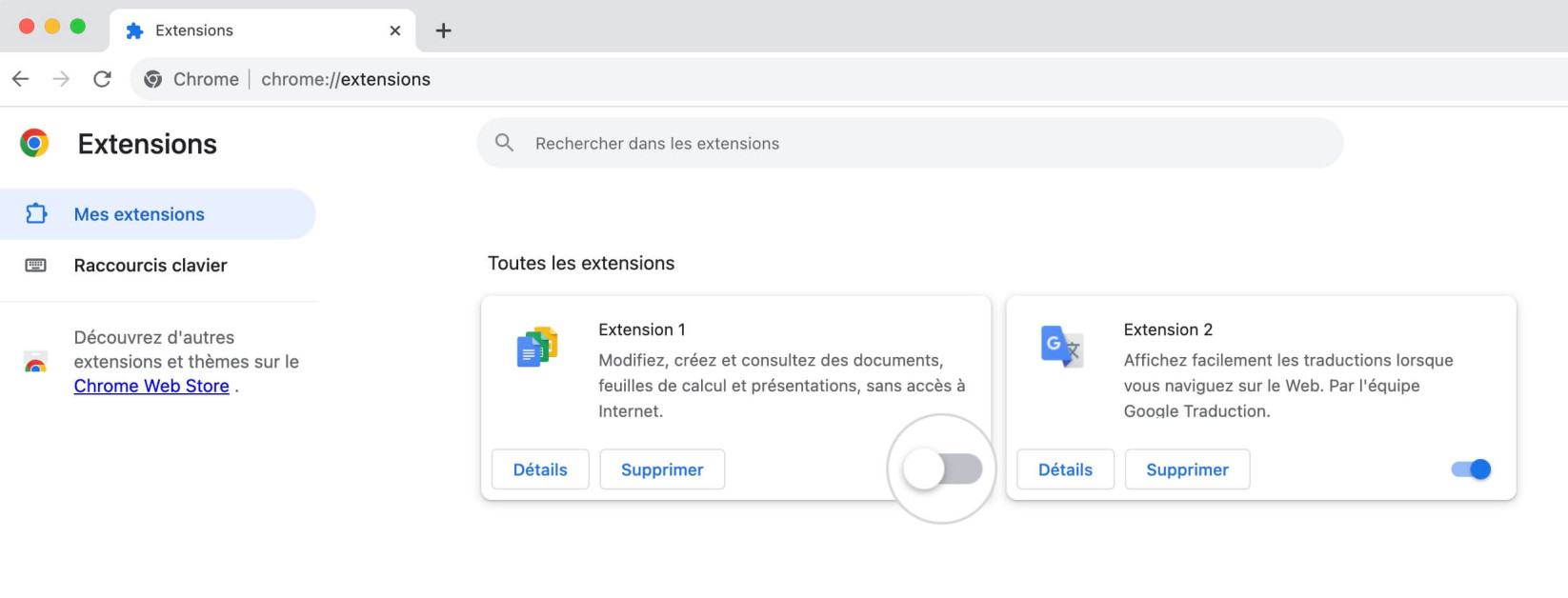Click the 'Extension 1' title text
Screen dimensions: 1568x598
(x=642, y=329)
